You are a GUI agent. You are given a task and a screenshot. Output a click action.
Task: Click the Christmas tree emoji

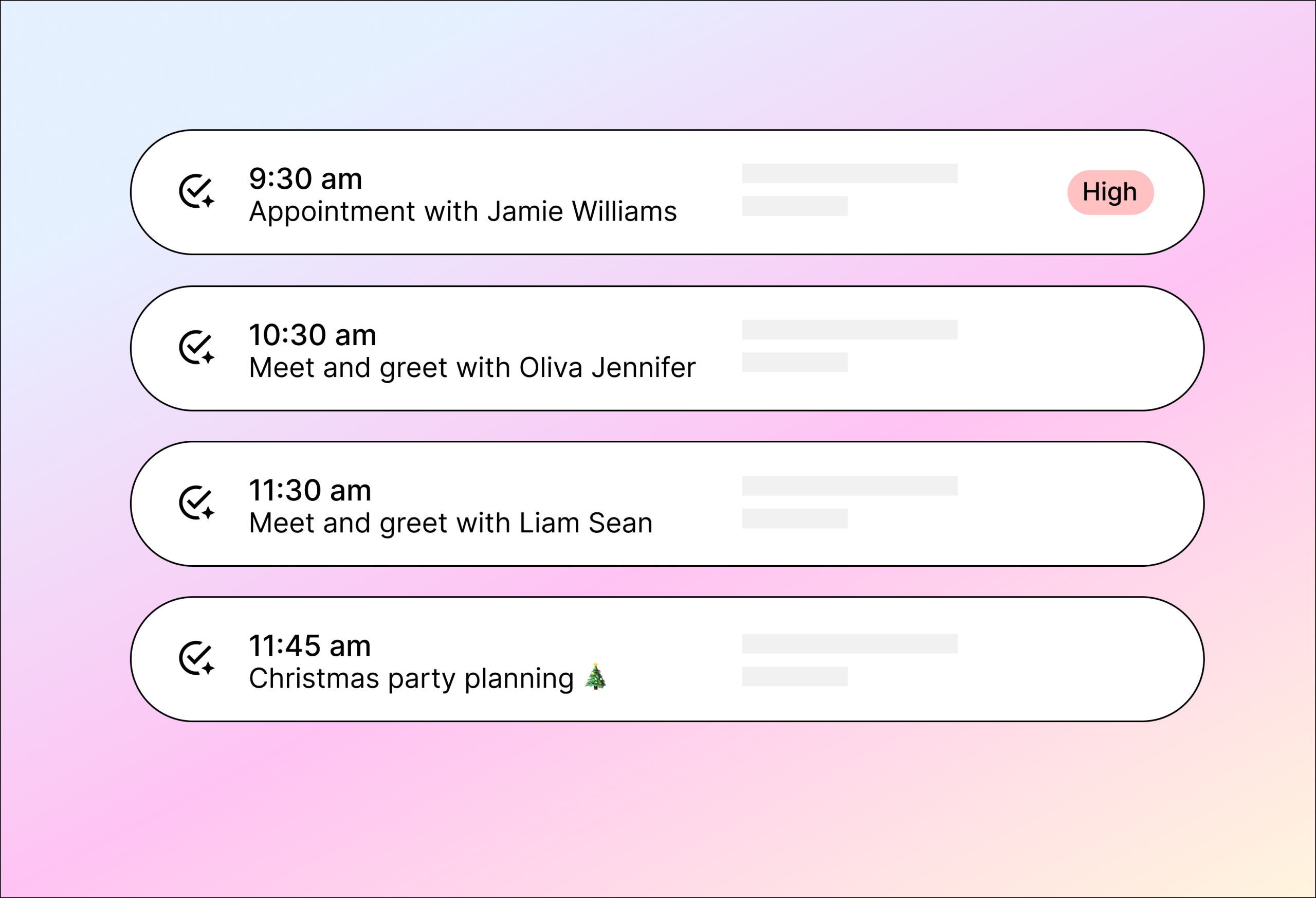coord(595,676)
